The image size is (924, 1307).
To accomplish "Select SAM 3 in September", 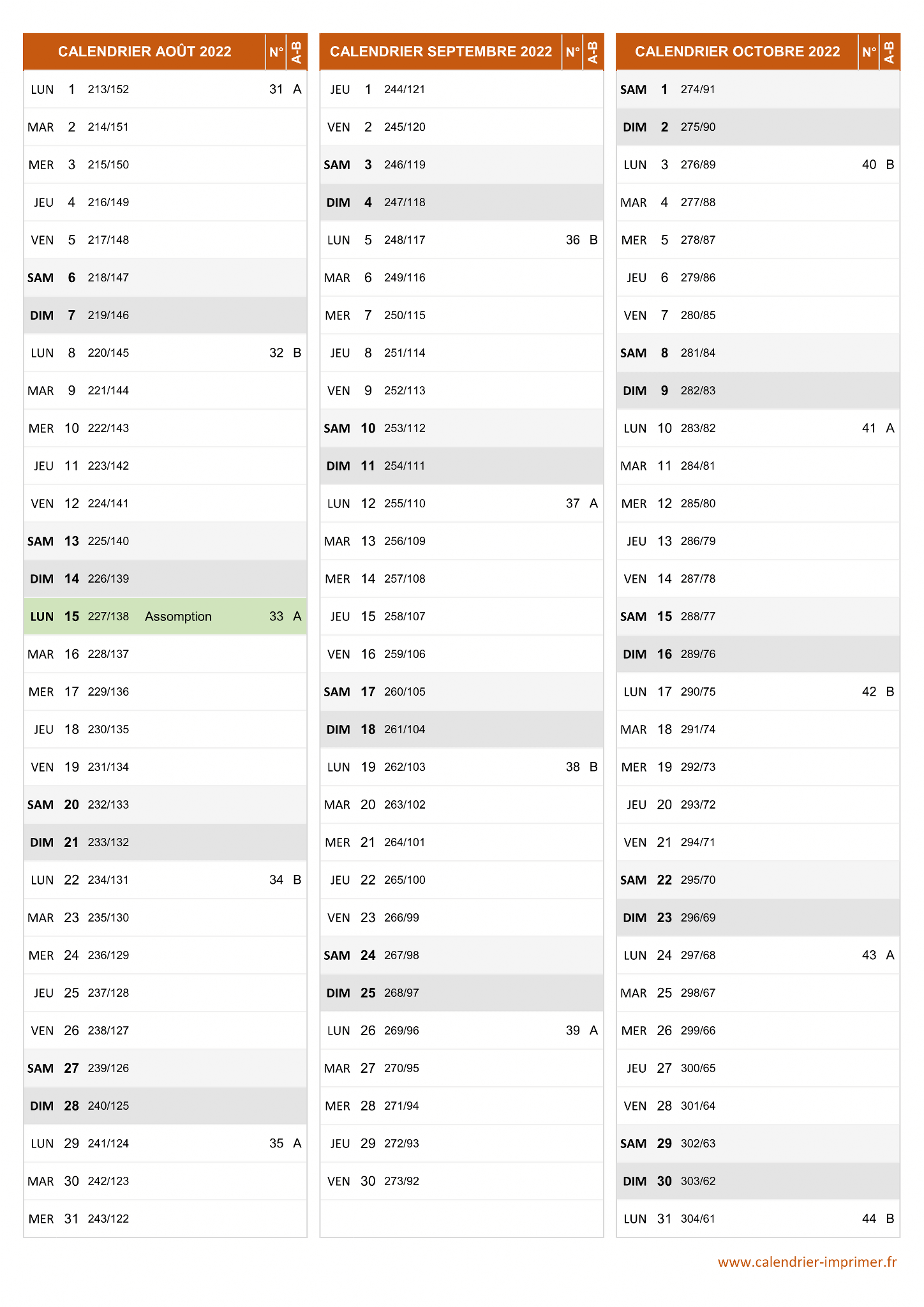I will (x=348, y=165).
